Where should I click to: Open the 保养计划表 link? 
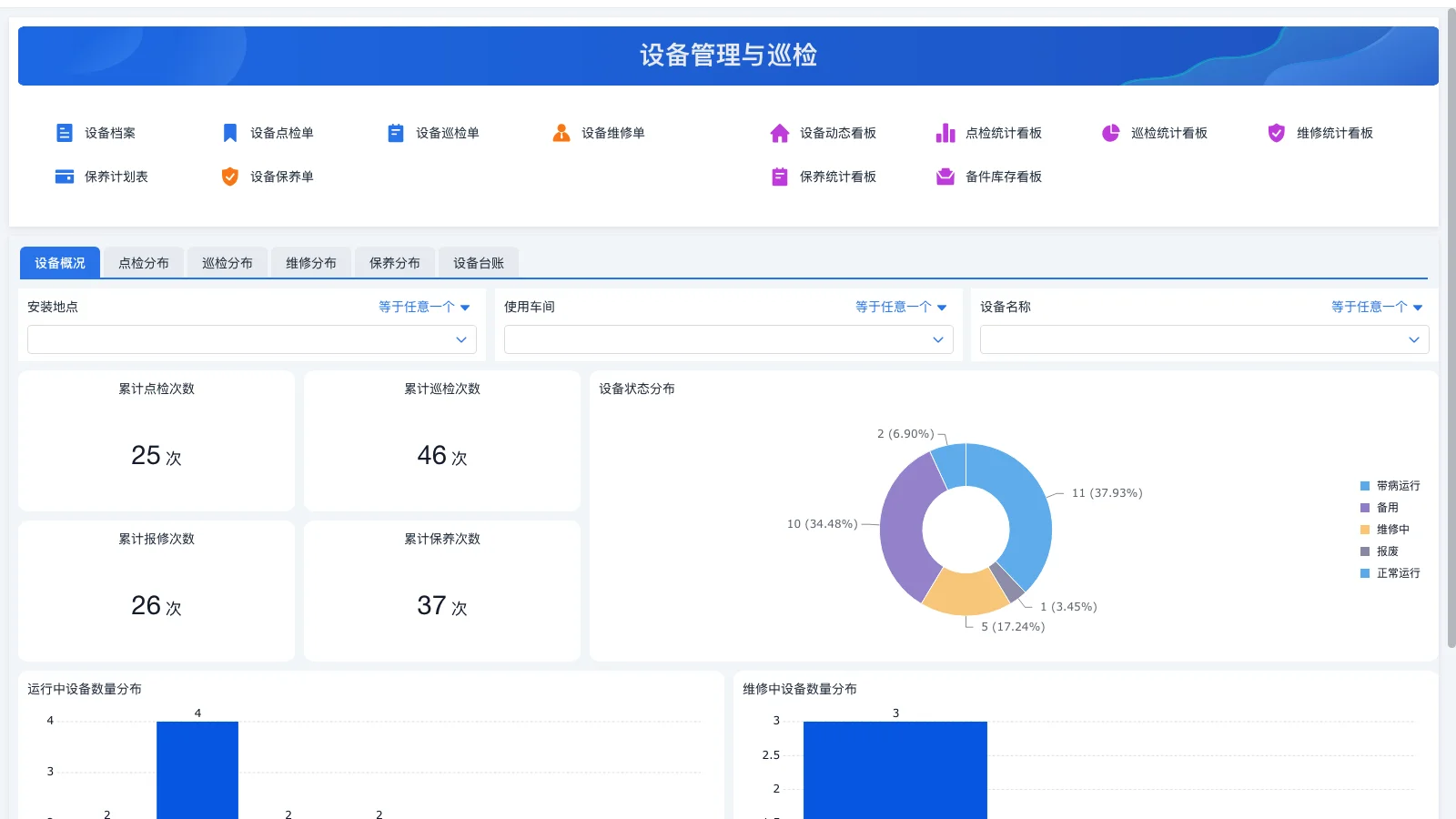[x=116, y=177]
